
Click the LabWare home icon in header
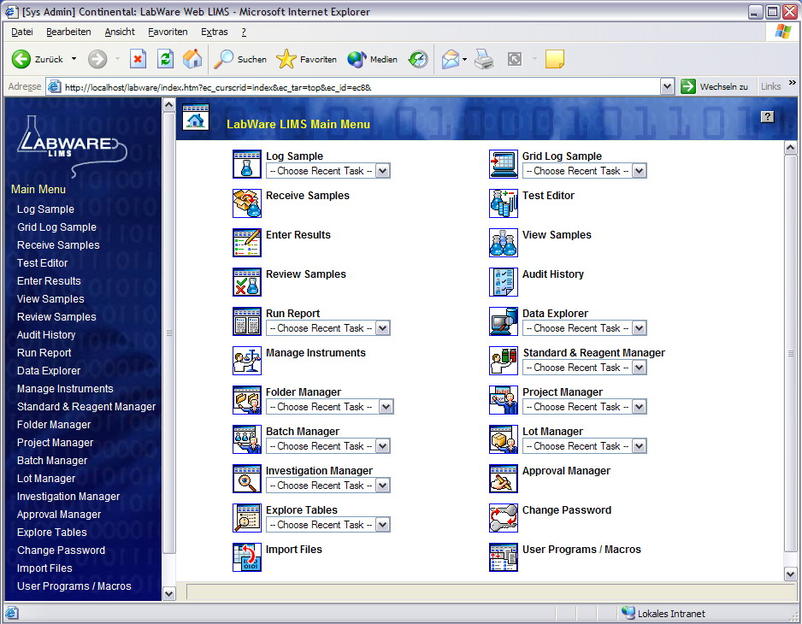pos(195,117)
